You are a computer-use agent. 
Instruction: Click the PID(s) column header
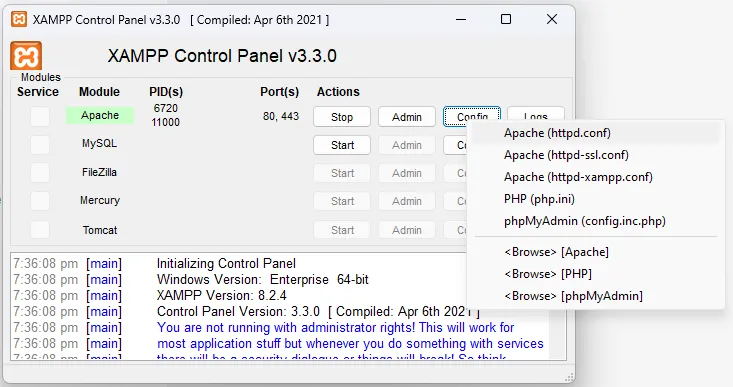point(166,92)
